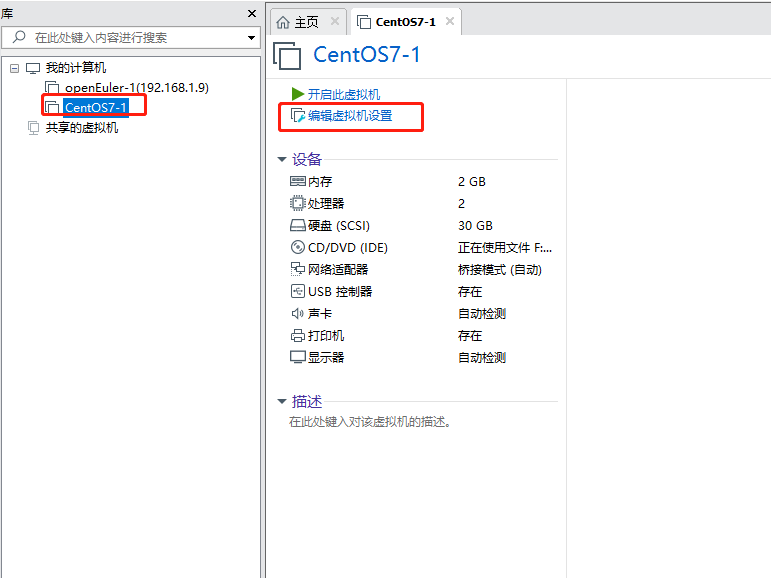The image size is (771, 578).
Task: Click the 30 GB disk value
Action: pos(475,225)
